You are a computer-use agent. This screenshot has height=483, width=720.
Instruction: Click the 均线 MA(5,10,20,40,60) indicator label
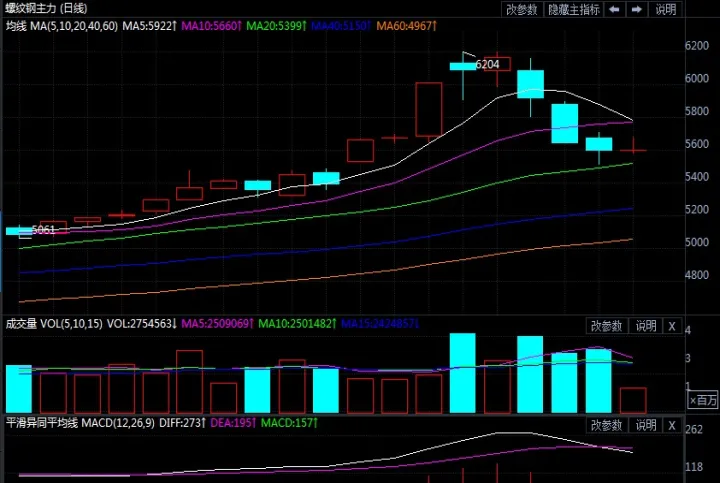click(x=62, y=24)
